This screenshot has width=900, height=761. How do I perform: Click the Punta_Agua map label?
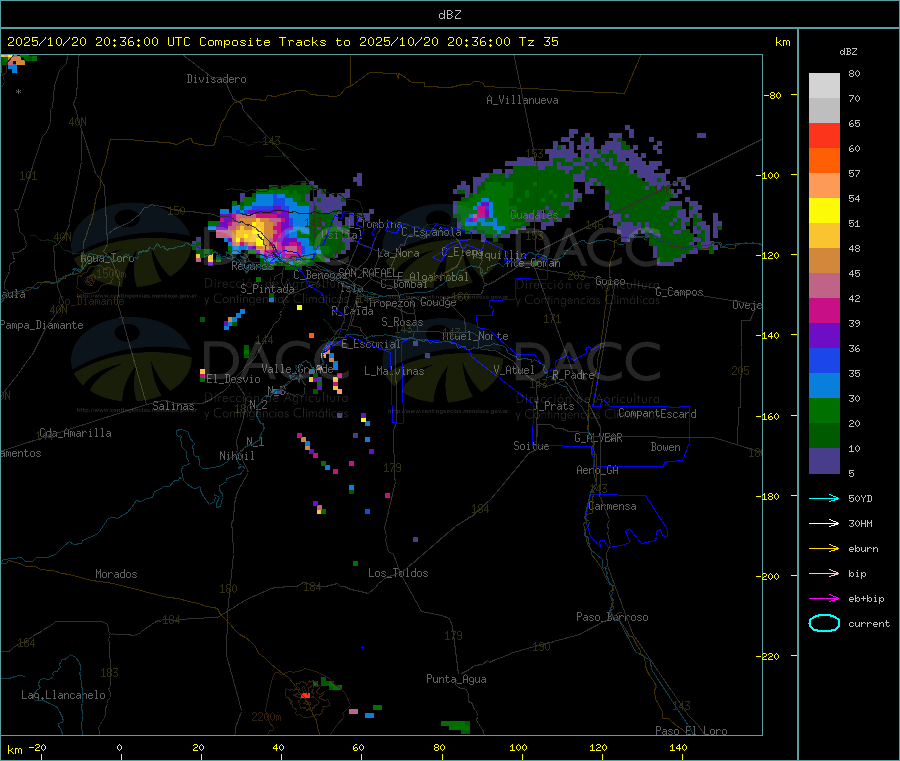(x=456, y=679)
